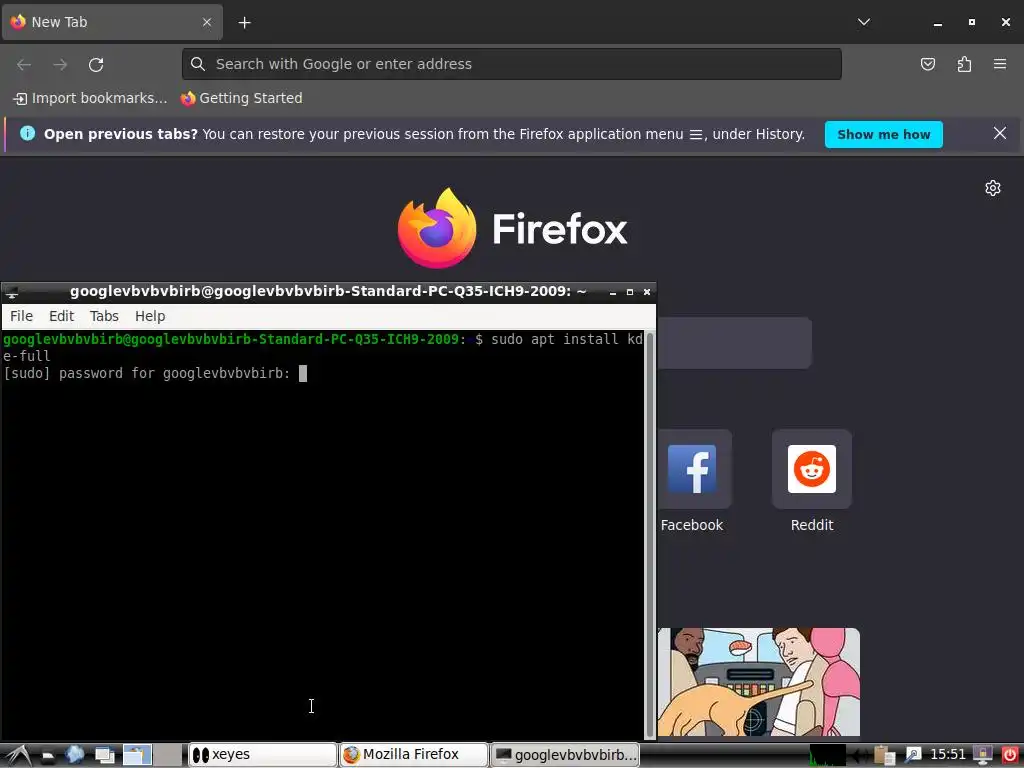Open the search magnifier tray icon
The image size is (1024, 768).
[912, 756]
